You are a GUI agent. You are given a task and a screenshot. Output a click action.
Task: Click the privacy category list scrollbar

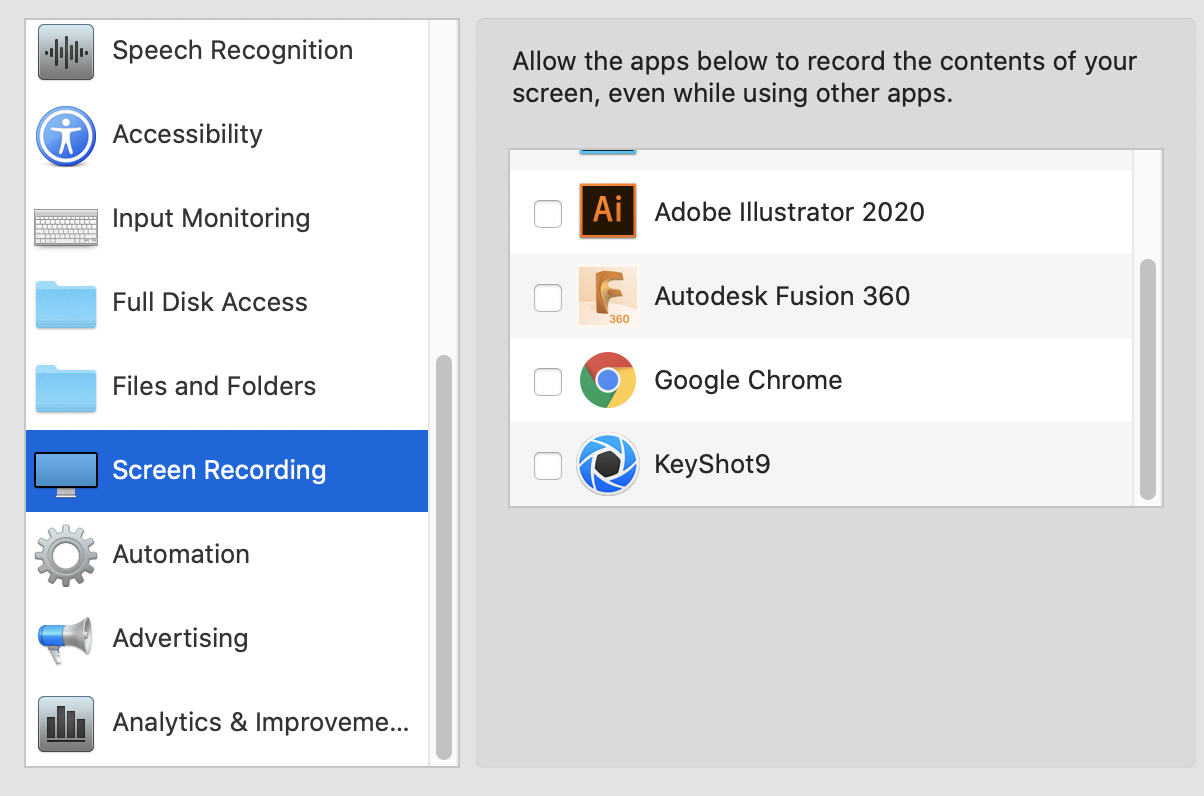coord(444,557)
